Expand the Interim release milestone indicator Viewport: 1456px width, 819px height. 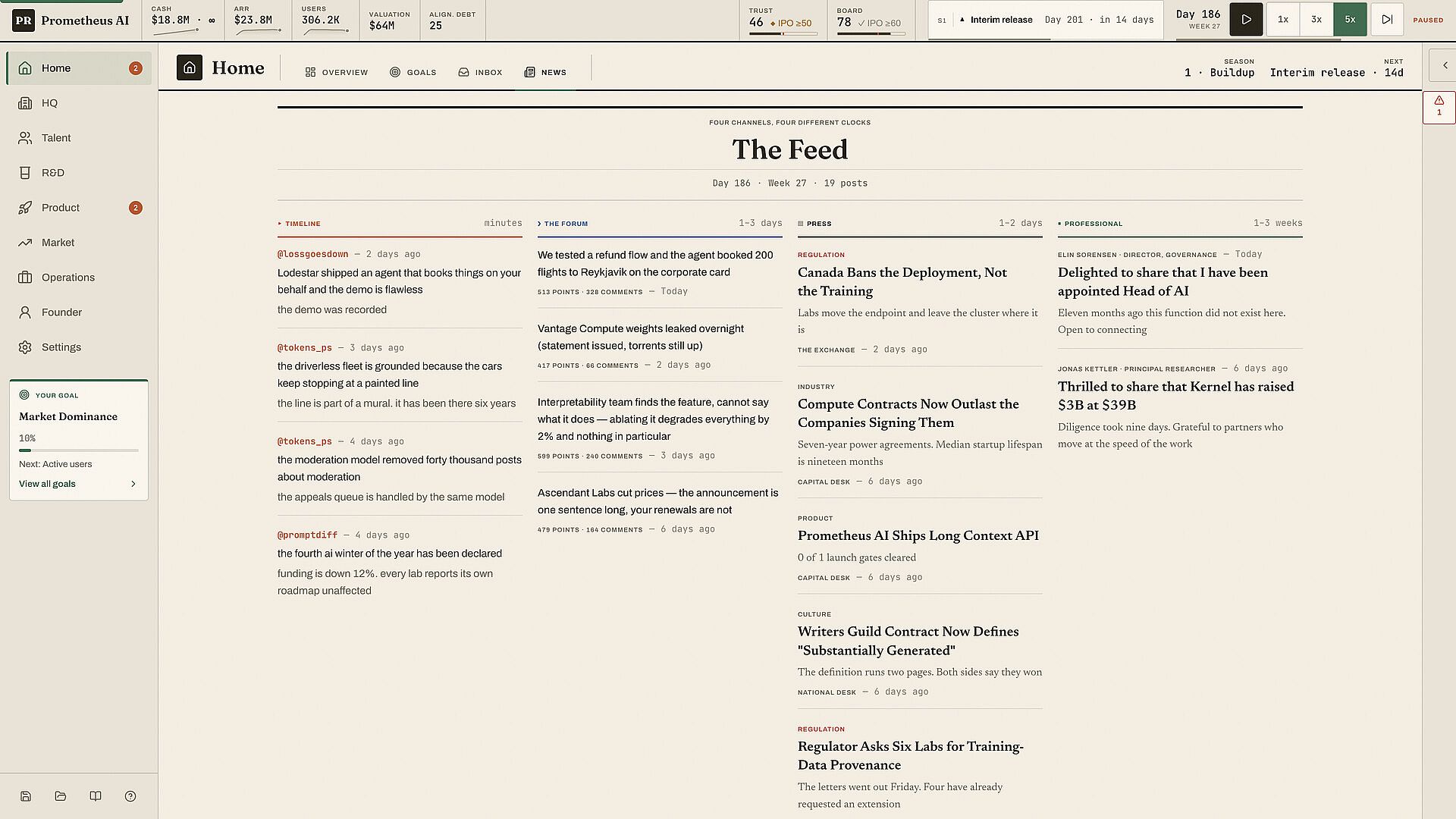pos(1046,20)
